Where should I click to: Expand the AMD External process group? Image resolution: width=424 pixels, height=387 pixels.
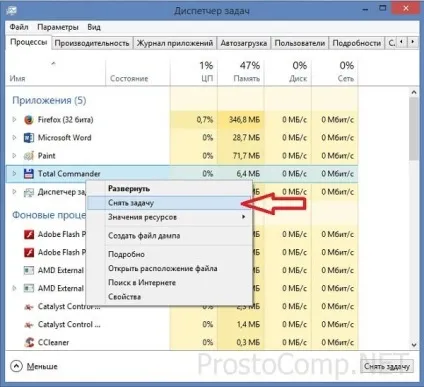click(14, 288)
